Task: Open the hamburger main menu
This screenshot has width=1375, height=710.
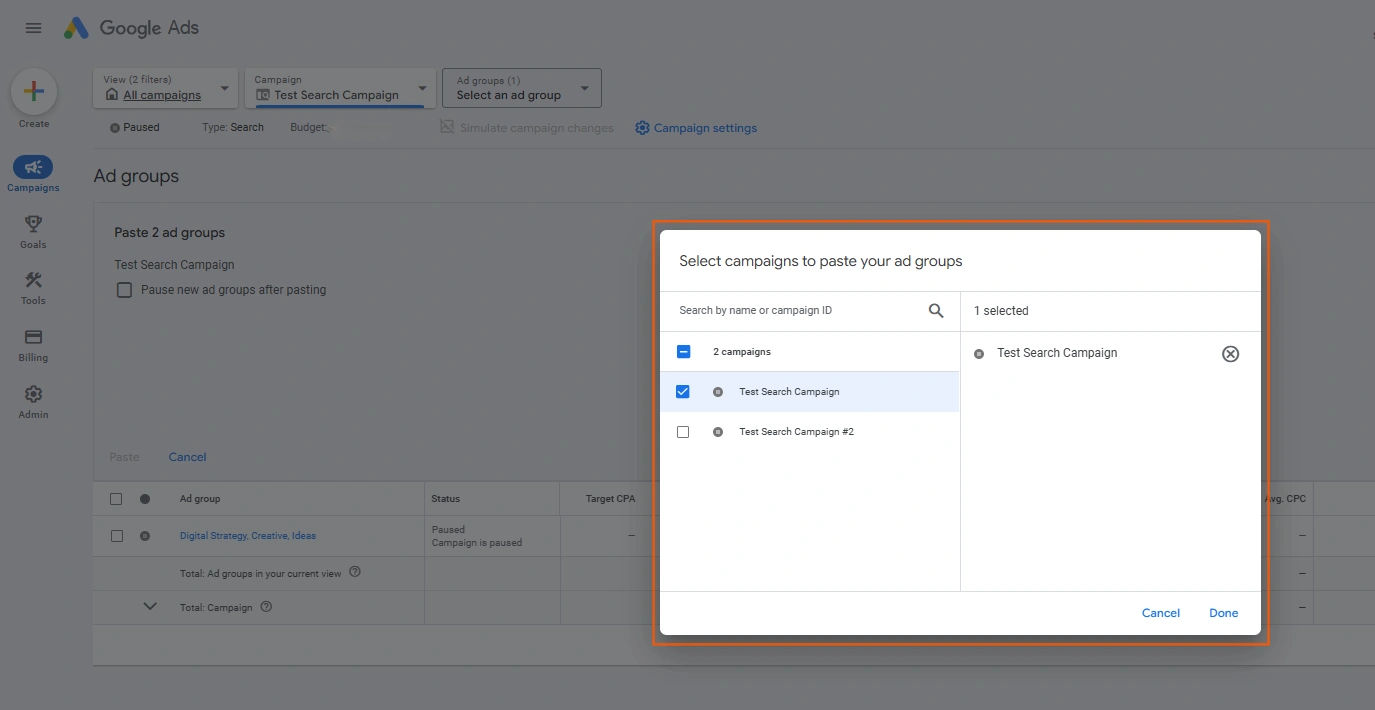Action: (33, 28)
